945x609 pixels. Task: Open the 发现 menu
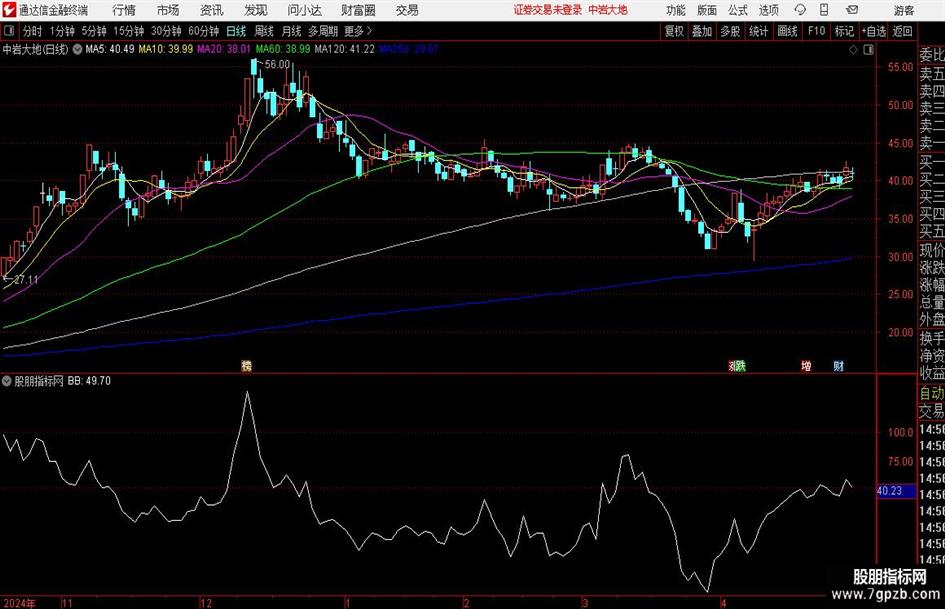pyautogui.click(x=255, y=10)
